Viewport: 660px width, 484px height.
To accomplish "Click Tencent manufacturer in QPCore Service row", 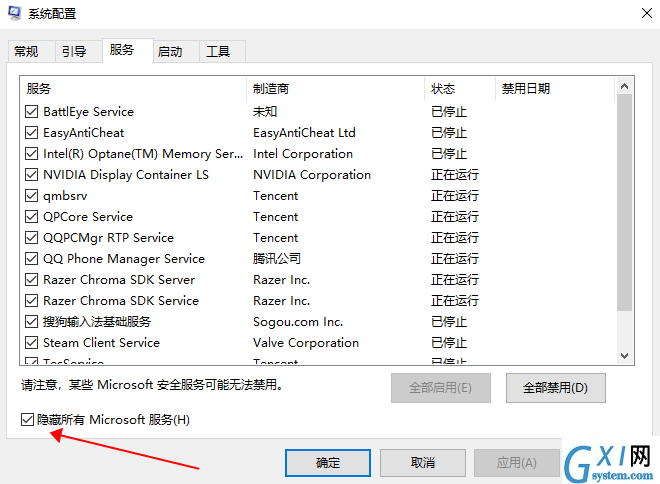I will tap(276, 217).
